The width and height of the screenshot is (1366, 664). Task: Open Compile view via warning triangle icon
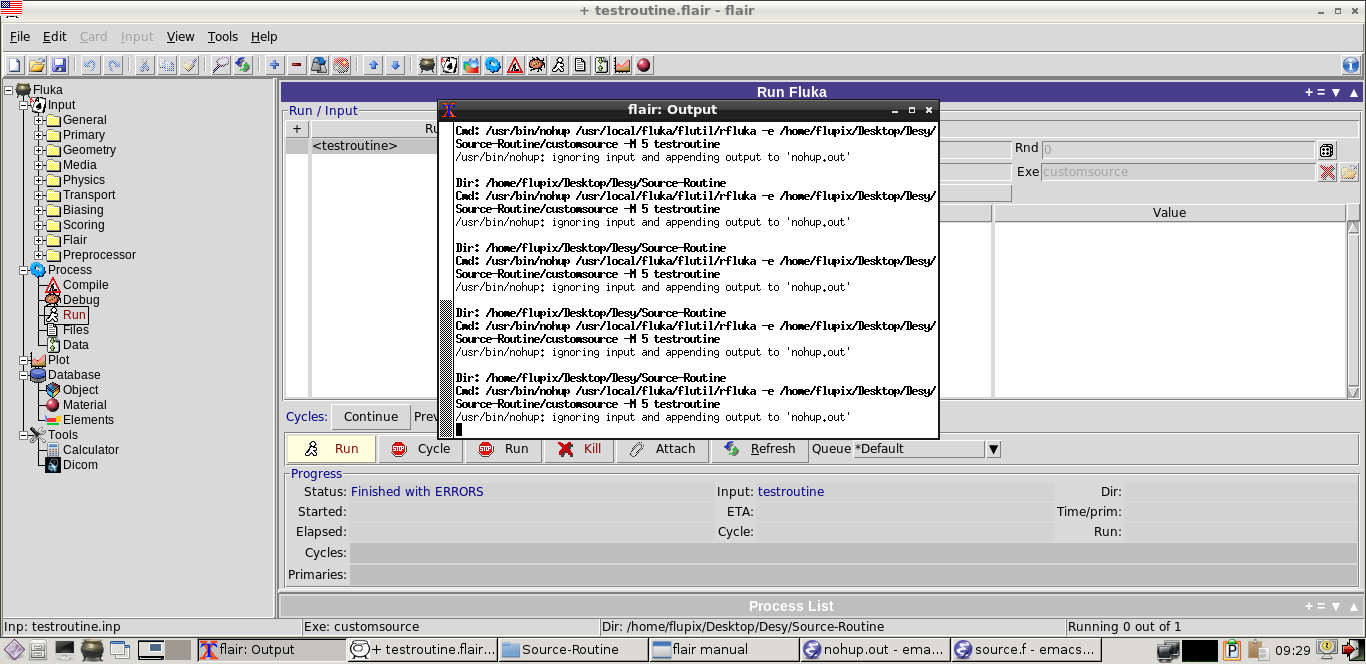tap(515, 65)
